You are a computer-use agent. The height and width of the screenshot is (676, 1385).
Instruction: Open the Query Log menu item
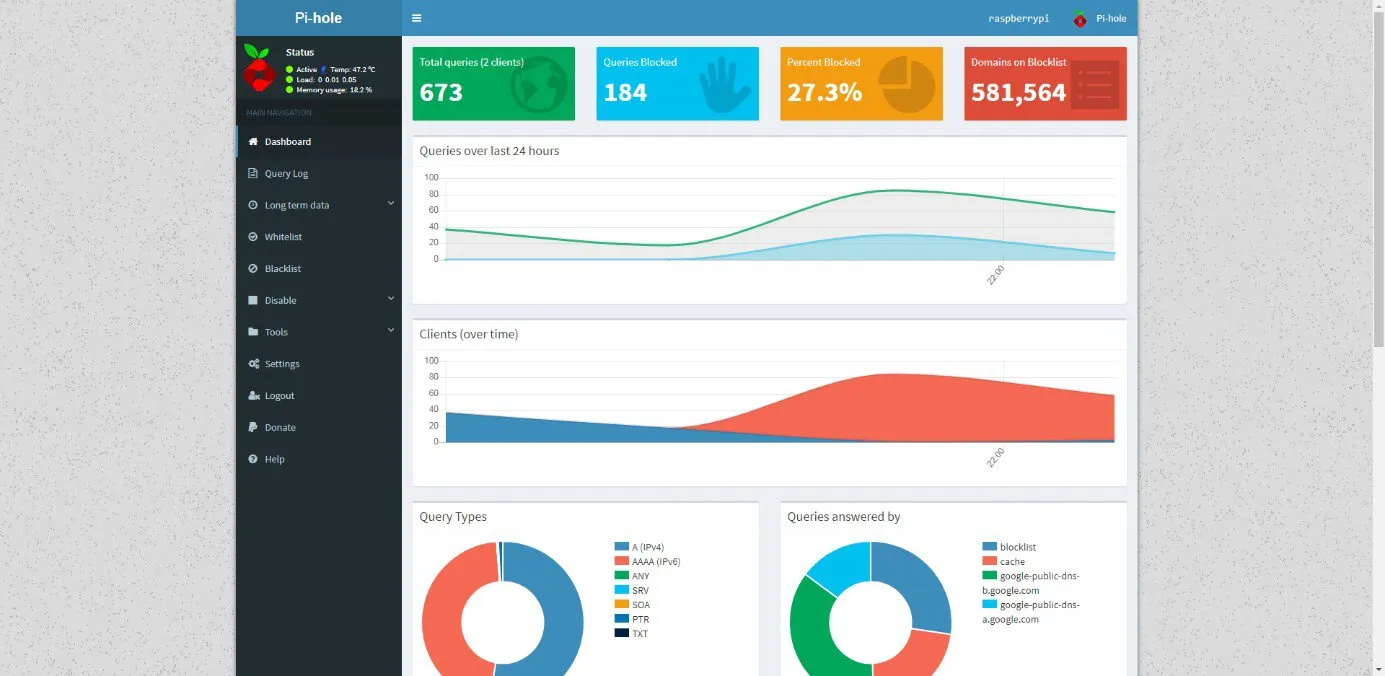[x=319, y=173]
